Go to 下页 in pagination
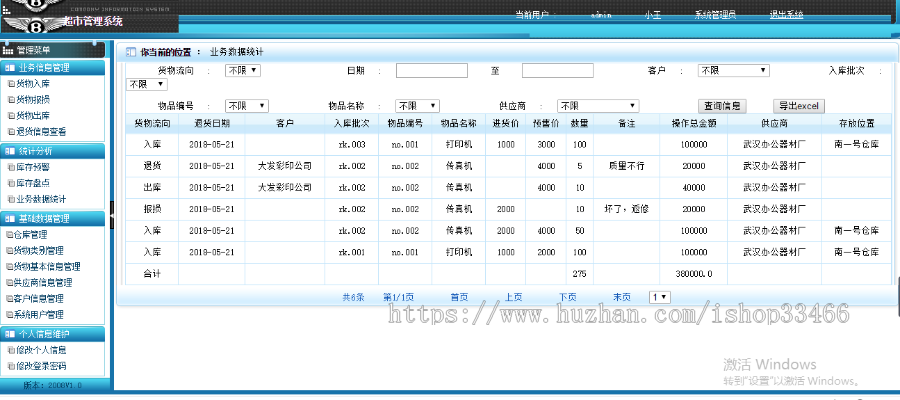900x400 pixels. (568, 297)
